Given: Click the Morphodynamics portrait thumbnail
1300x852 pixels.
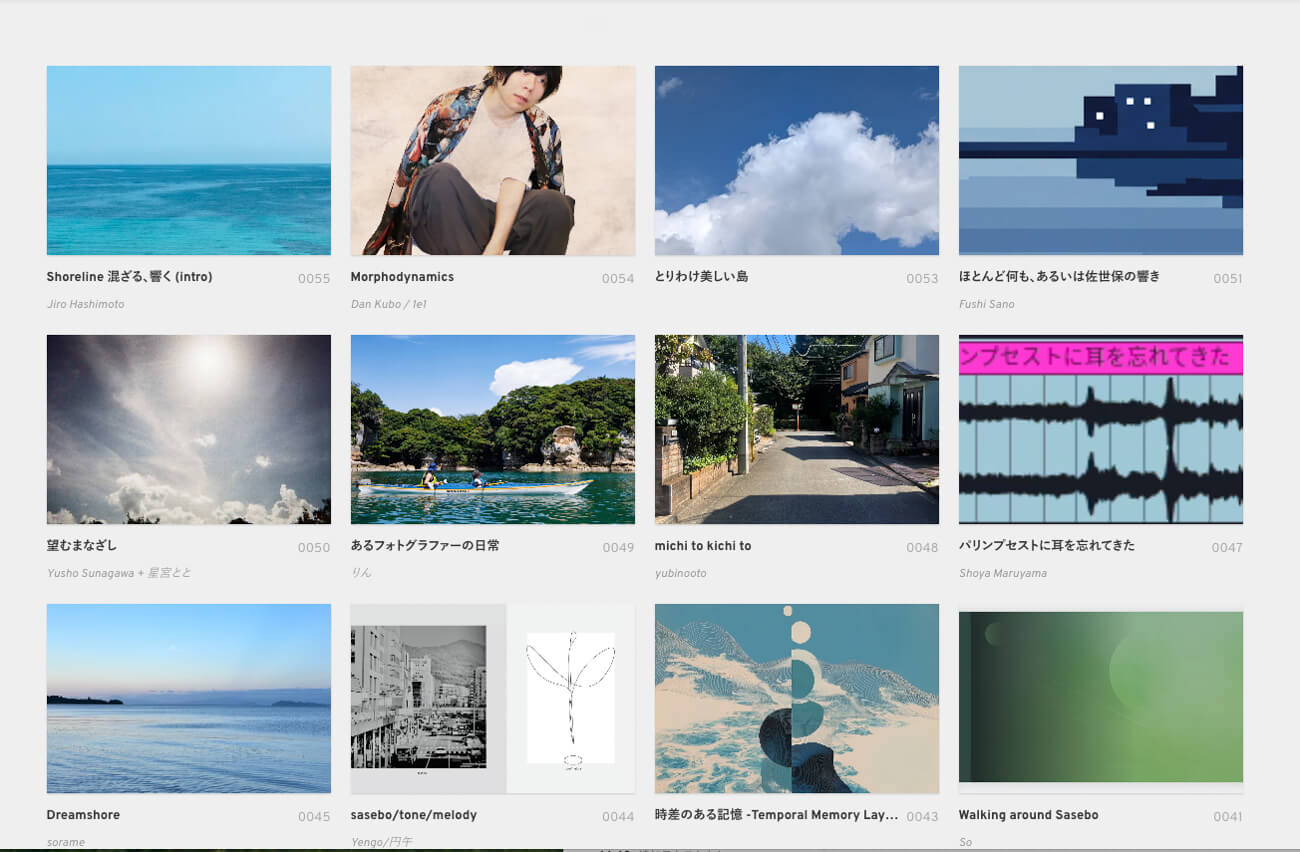Looking at the screenshot, I should click(x=492, y=160).
